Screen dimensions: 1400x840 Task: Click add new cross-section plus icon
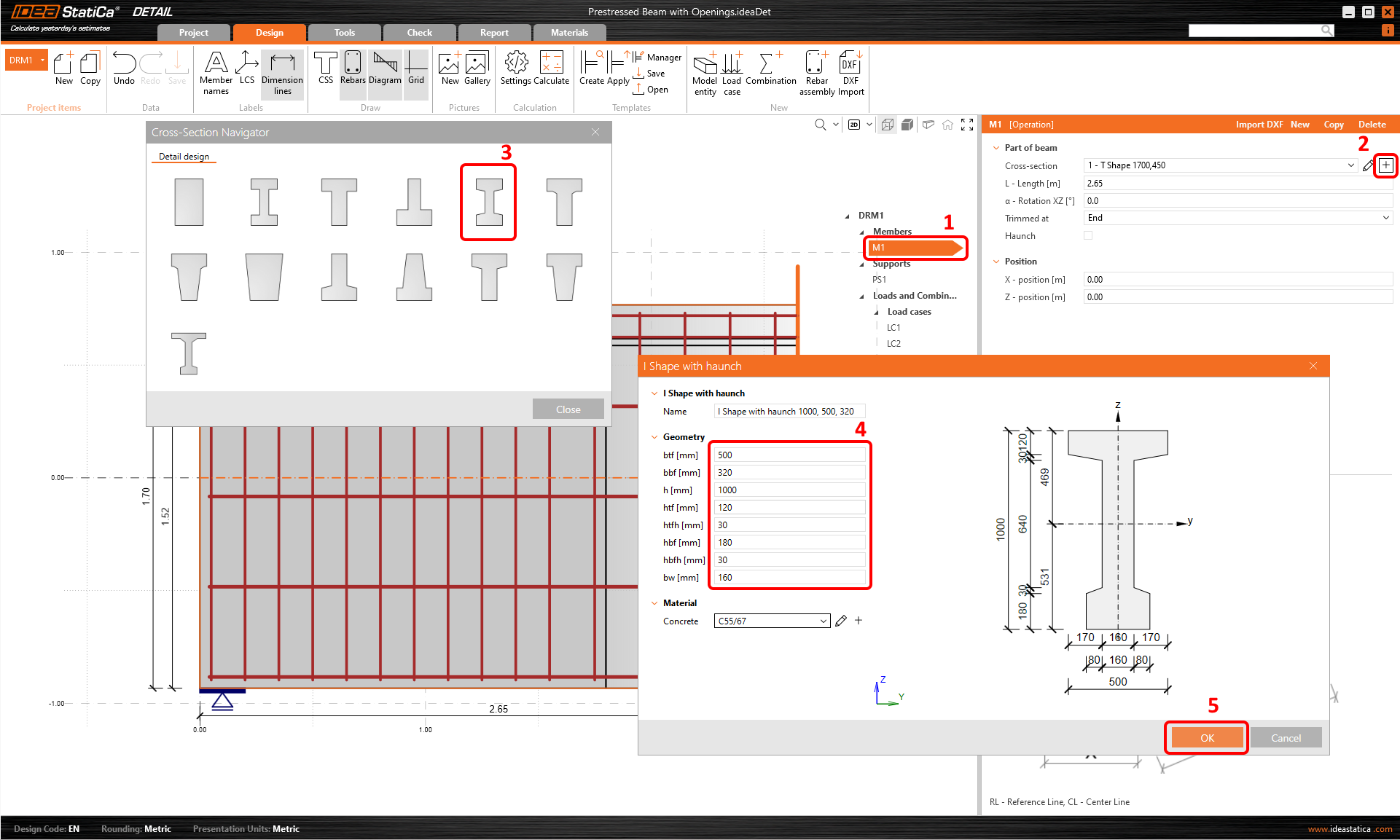(x=1385, y=165)
